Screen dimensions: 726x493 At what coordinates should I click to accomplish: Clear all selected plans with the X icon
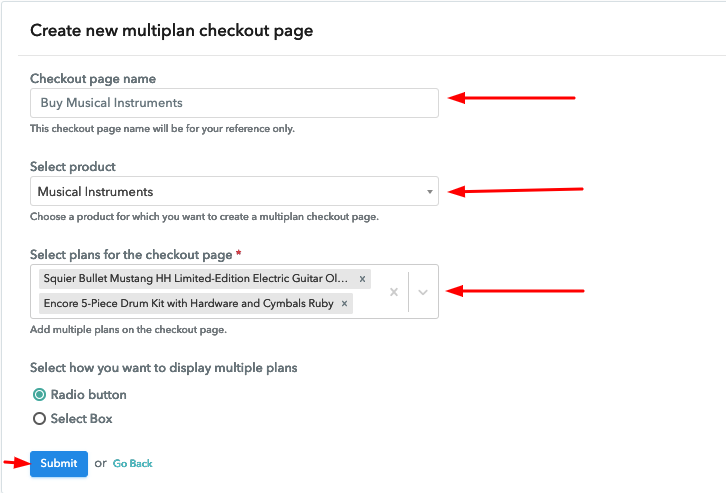point(394,292)
